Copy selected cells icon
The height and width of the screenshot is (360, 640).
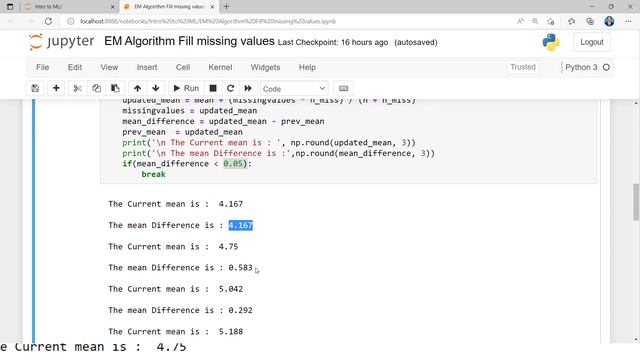[x=96, y=88]
